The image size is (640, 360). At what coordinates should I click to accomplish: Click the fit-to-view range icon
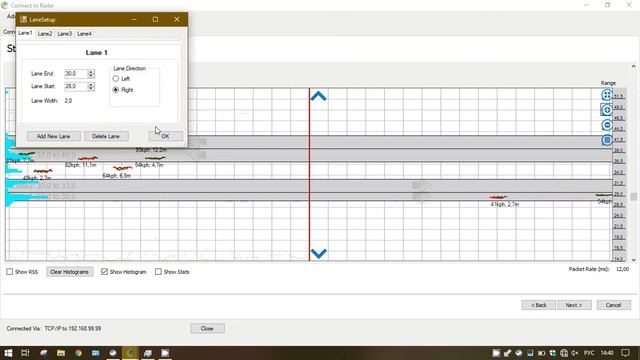click(607, 95)
